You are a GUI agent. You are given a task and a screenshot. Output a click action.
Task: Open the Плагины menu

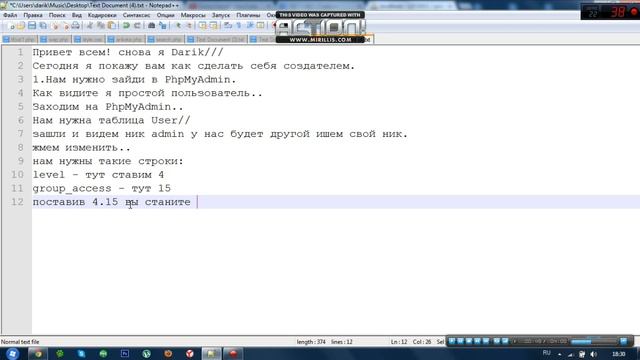(248, 15)
